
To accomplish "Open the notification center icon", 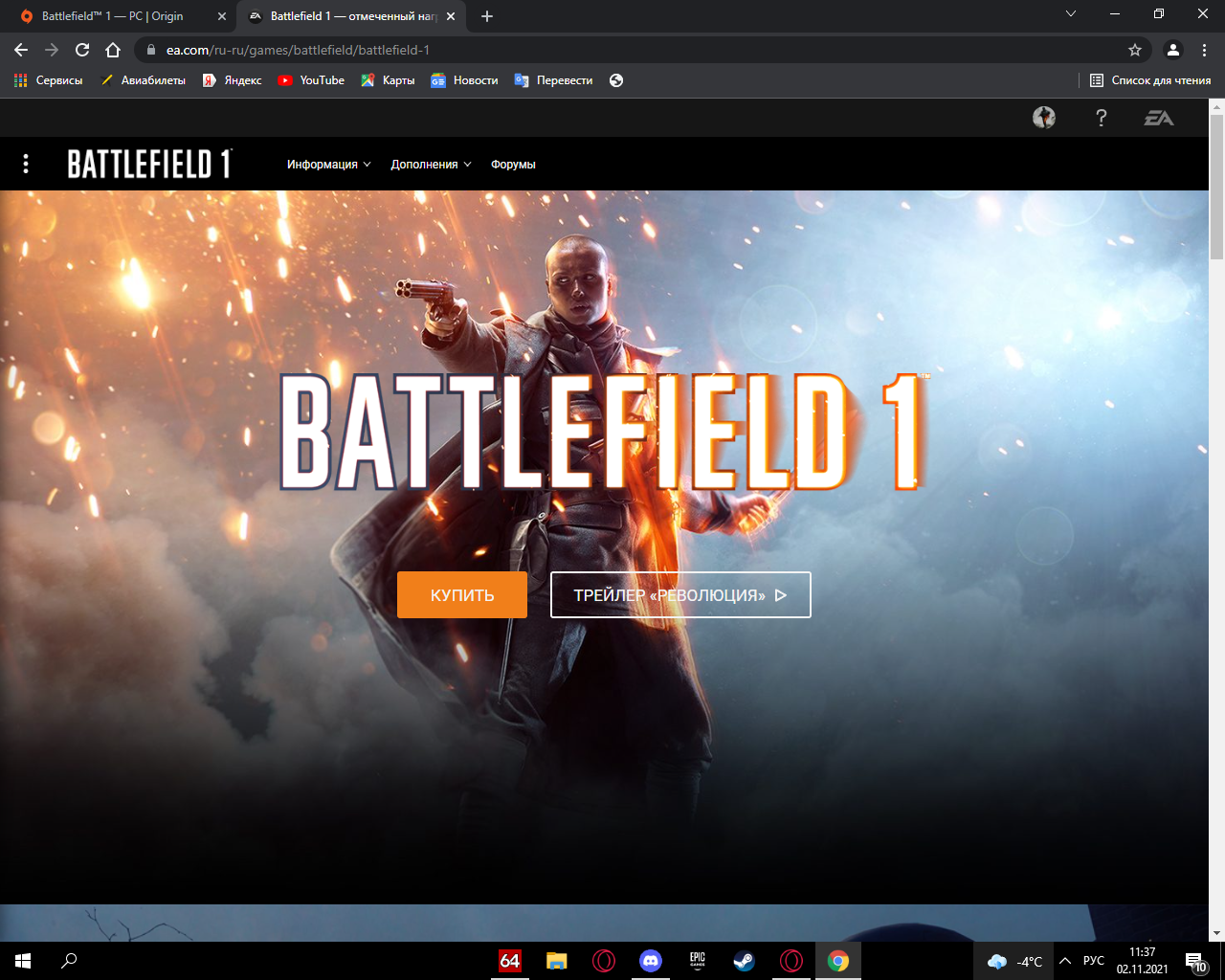I will (x=1196, y=961).
